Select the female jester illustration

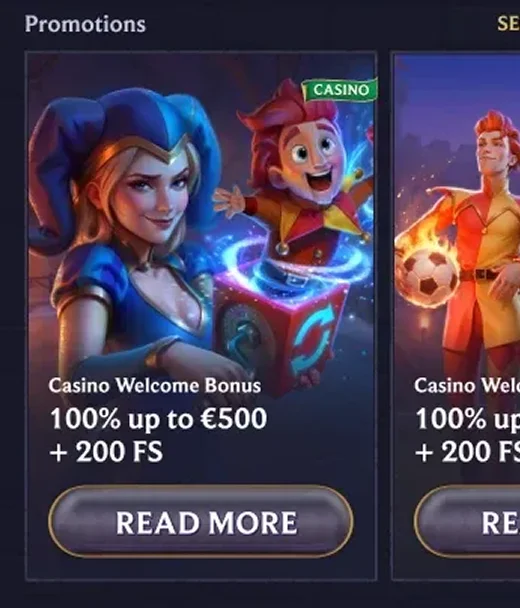(x=124, y=233)
